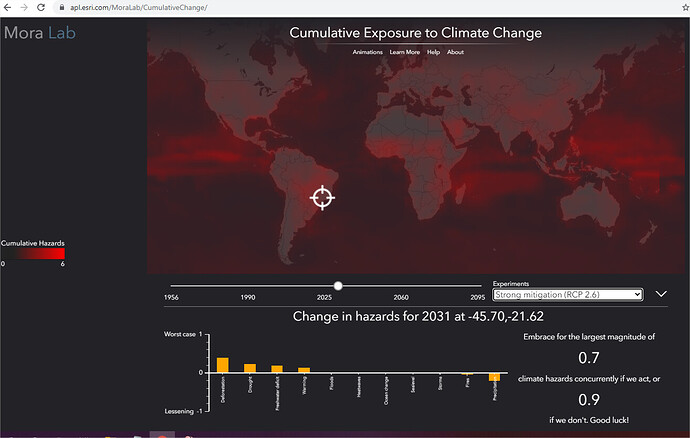Click the crosshair target marker on map
690x438 pixels.
pos(323,198)
